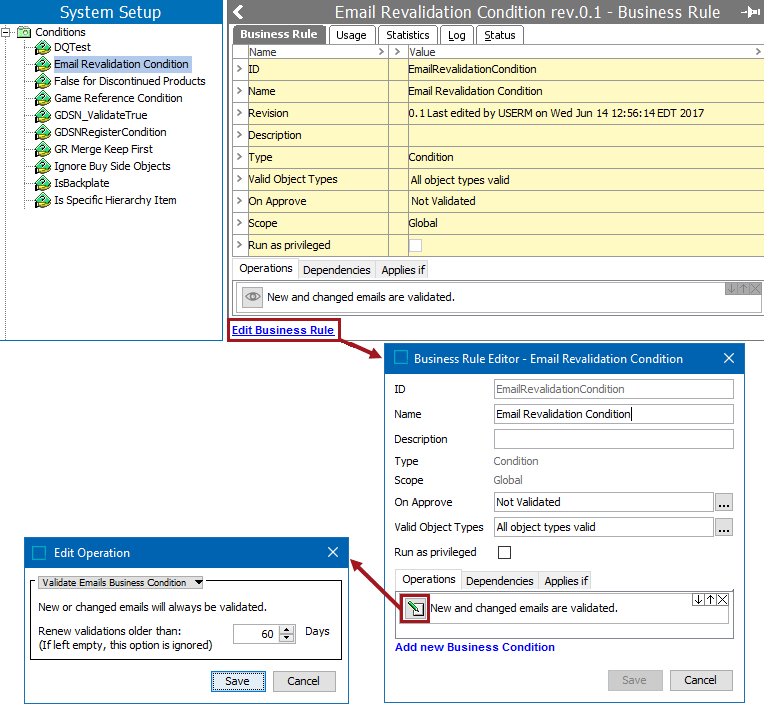The height and width of the screenshot is (704, 764).
Task: Increase the days stepper value
Action: (288, 628)
